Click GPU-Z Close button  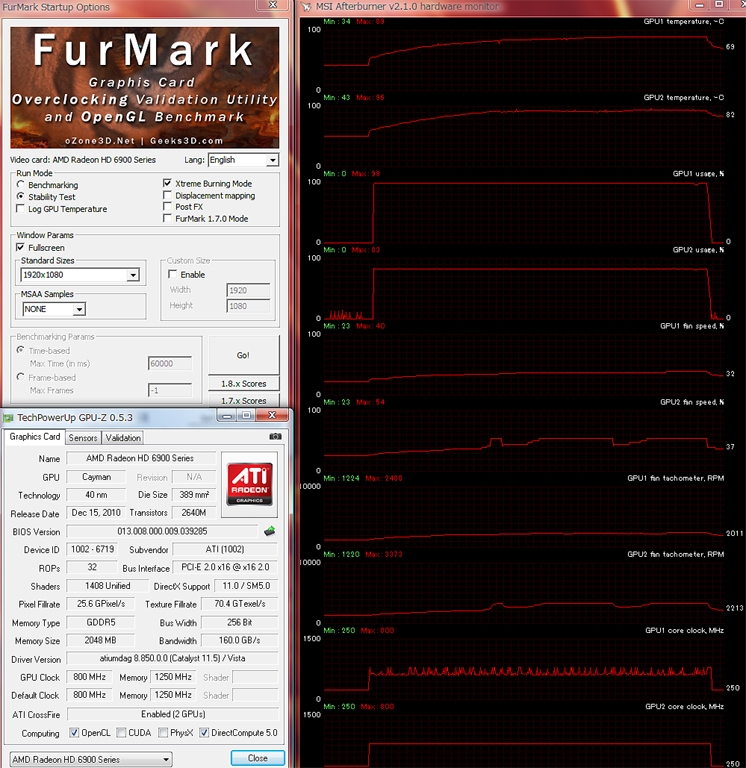(x=258, y=758)
